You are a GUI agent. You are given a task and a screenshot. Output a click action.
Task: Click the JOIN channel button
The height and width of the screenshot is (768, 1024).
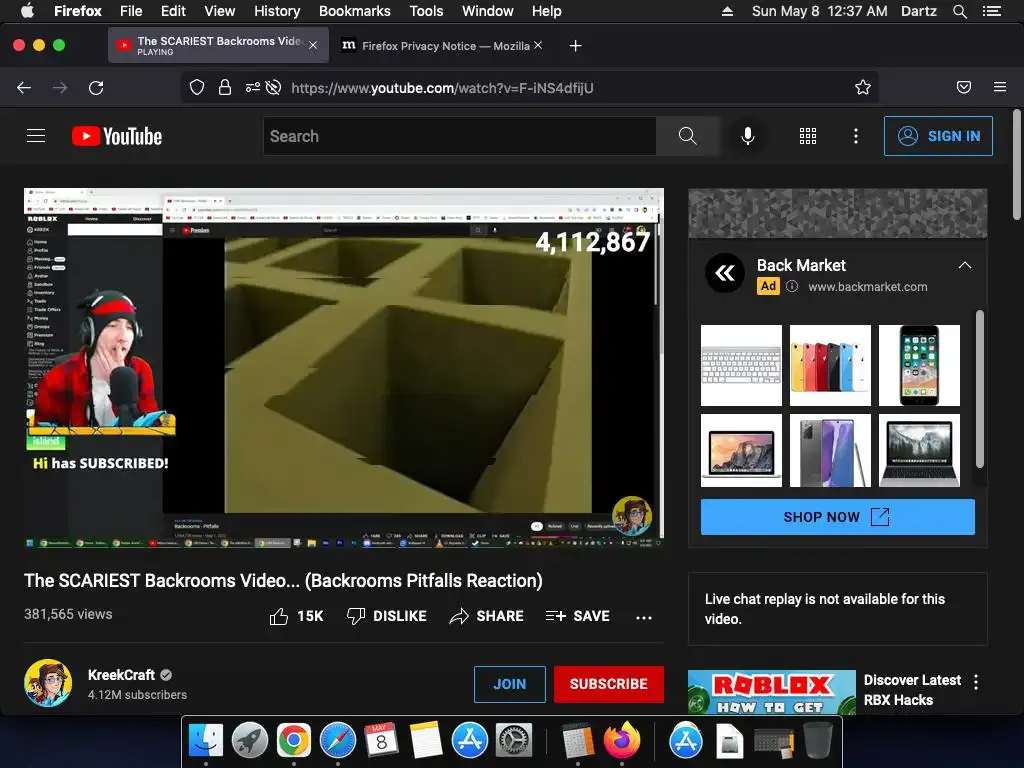tap(509, 684)
